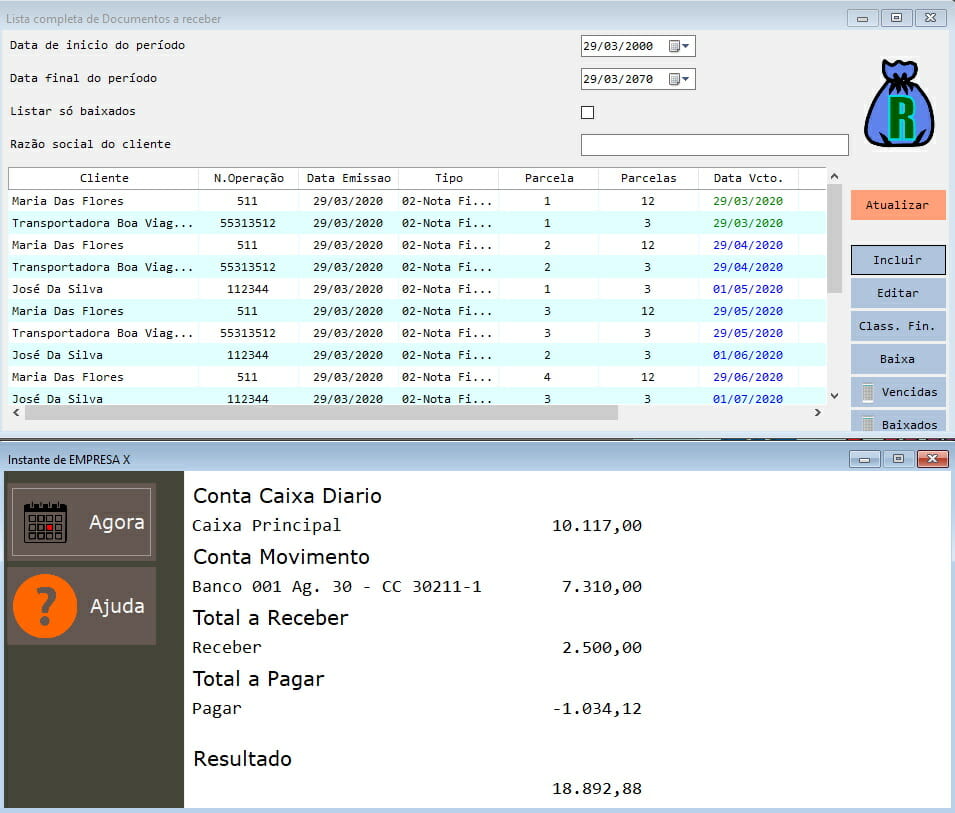Toggle the 'Listar só baixados' checkbox

tap(587, 112)
